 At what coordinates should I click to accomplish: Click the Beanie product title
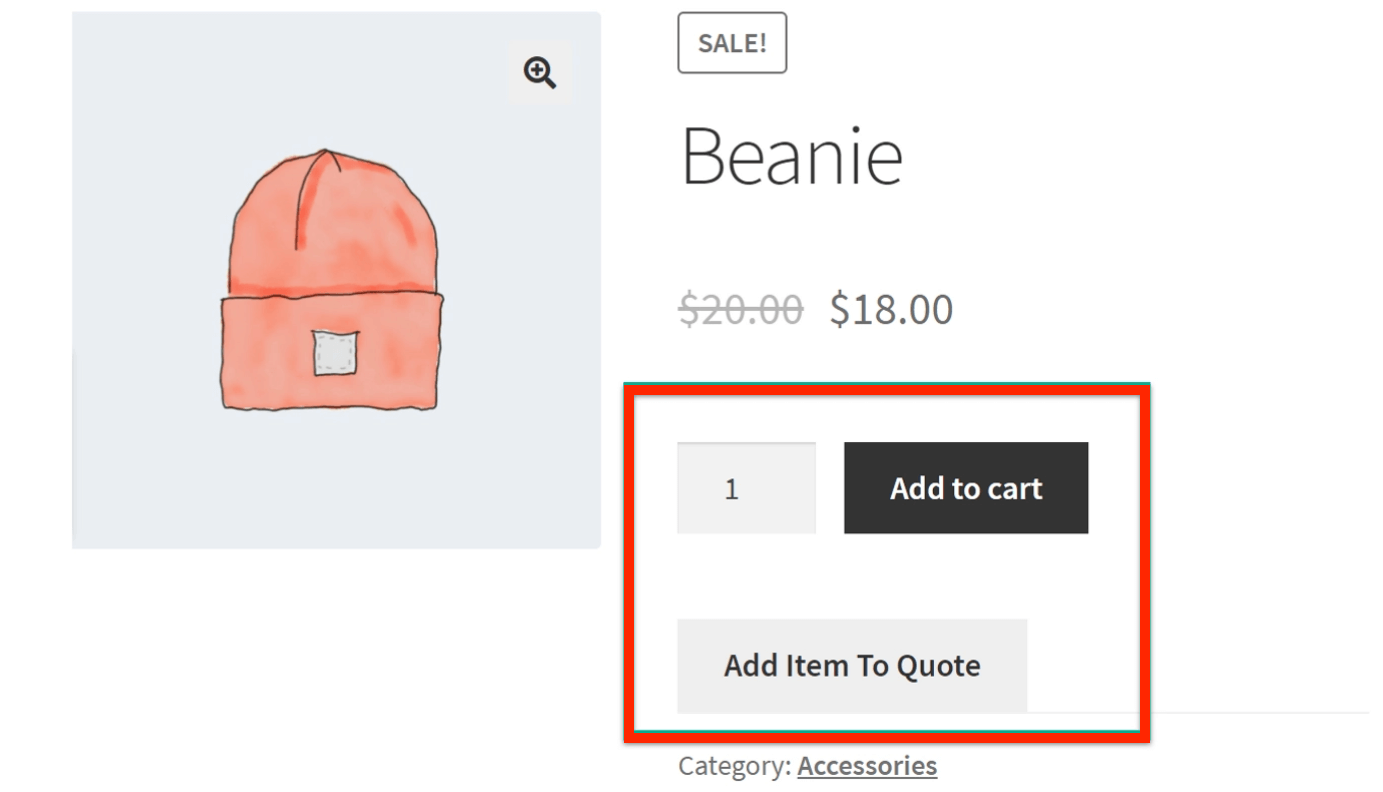792,157
